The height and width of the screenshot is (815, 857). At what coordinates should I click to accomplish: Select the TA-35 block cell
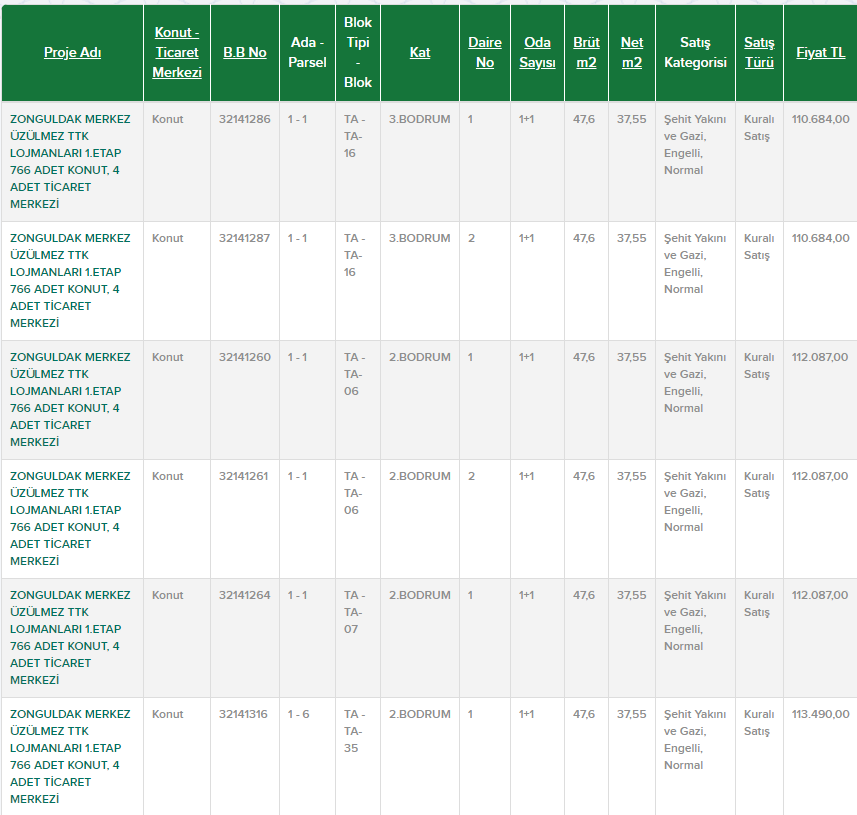[352, 731]
